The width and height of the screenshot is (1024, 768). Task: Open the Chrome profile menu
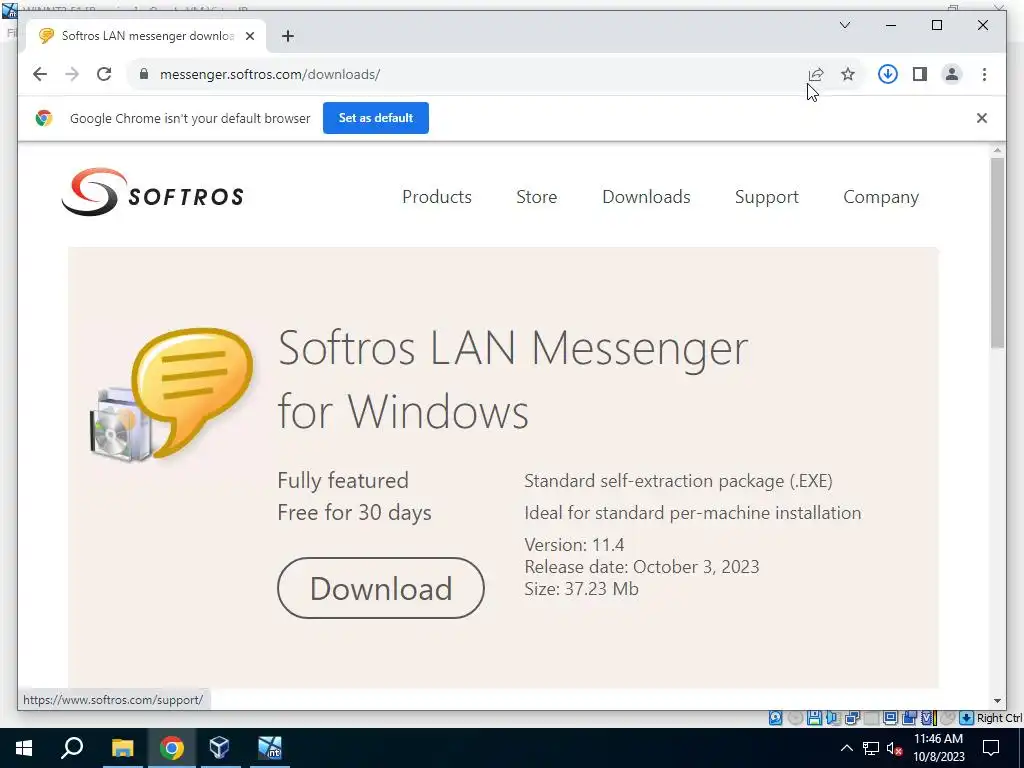952,74
